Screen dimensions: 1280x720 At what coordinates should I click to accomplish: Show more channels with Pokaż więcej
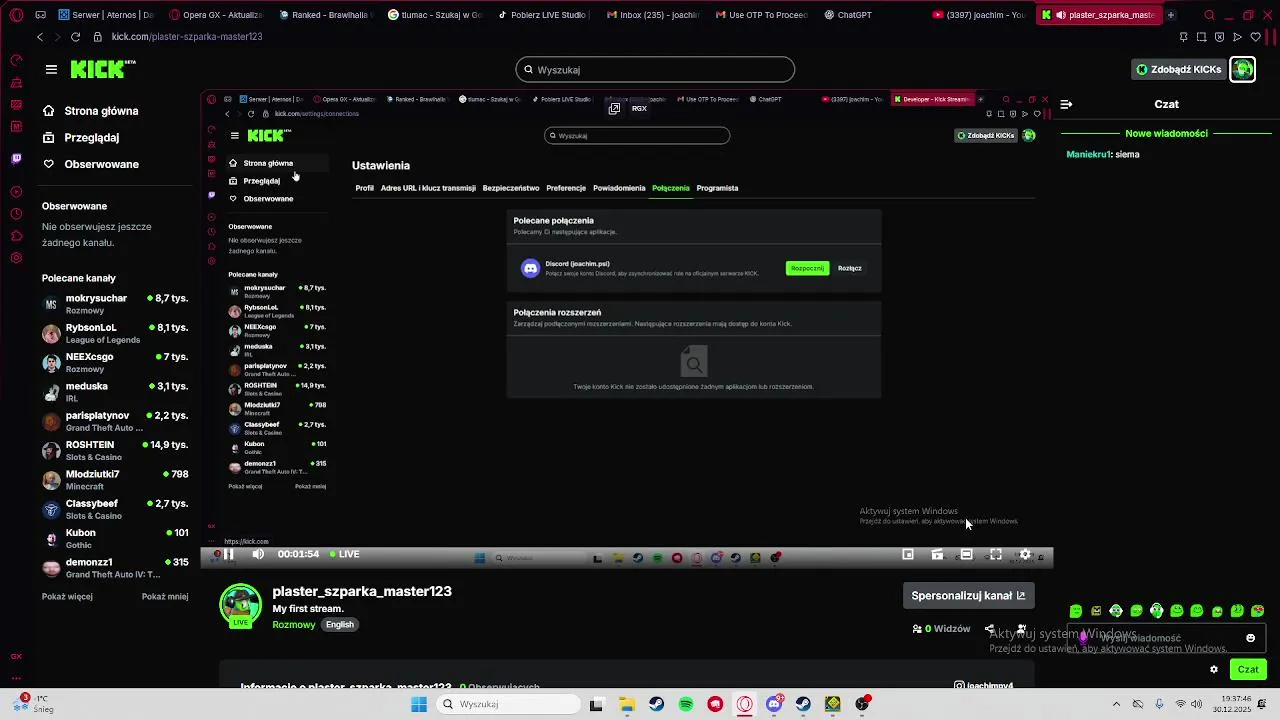67,596
